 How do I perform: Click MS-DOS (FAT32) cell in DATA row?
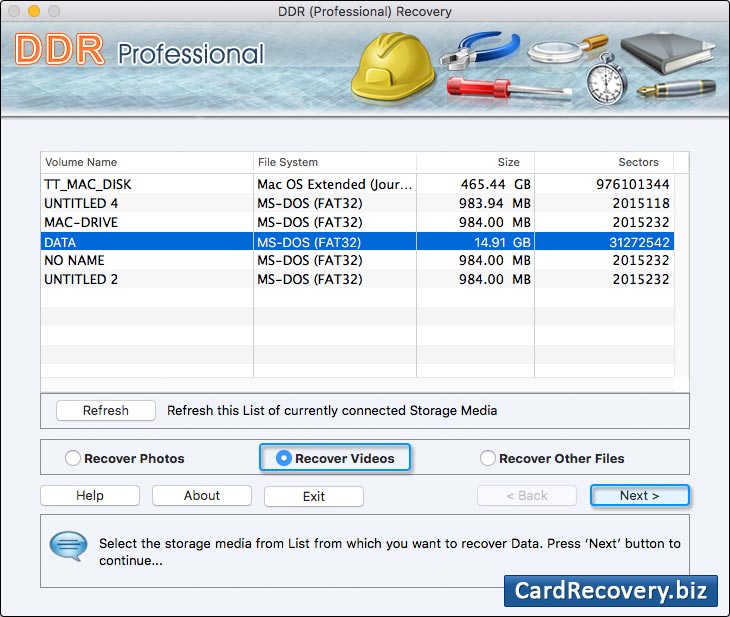pos(335,242)
